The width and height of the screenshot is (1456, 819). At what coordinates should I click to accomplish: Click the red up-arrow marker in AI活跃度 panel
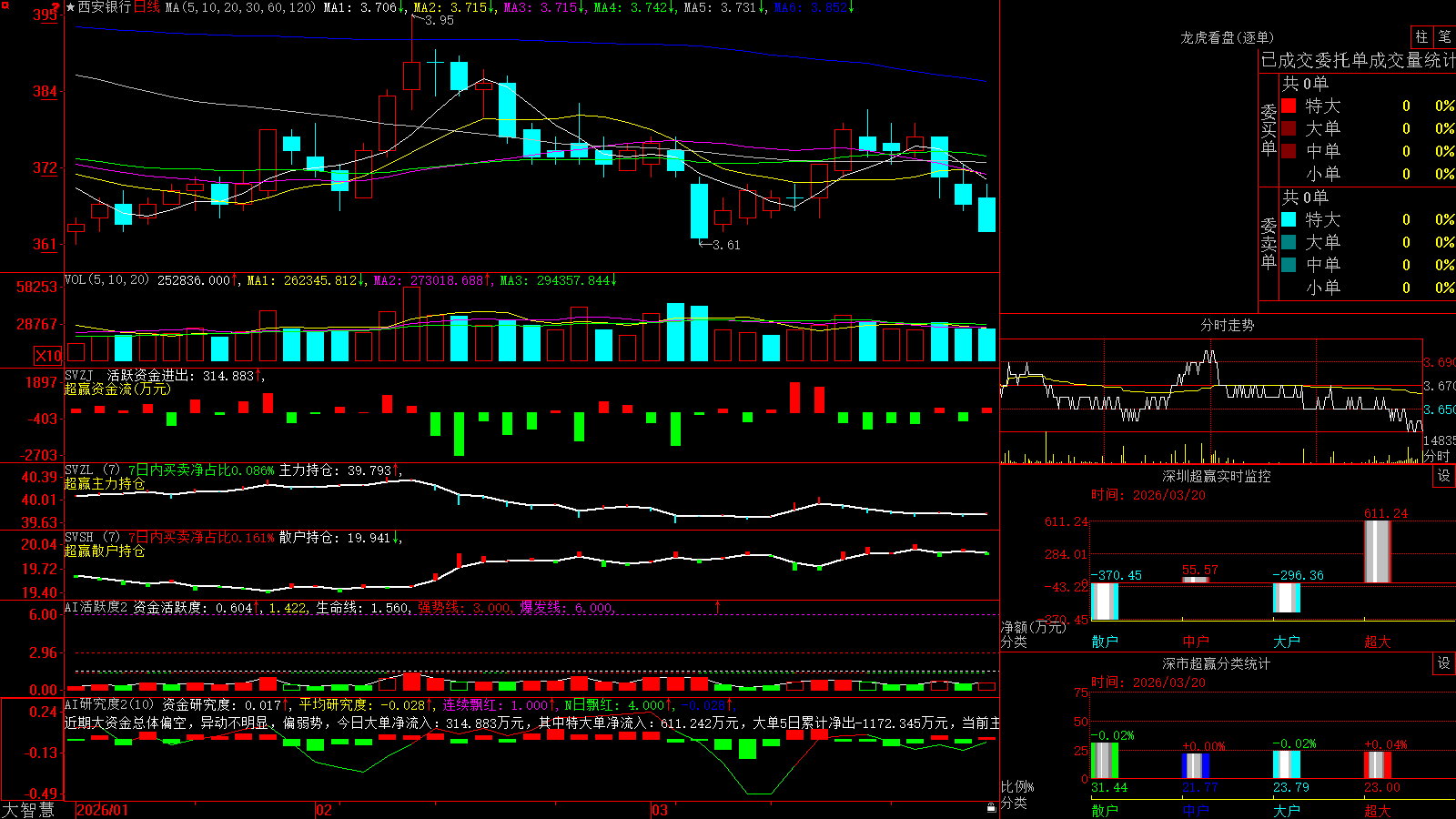click(x=717, y=606)
